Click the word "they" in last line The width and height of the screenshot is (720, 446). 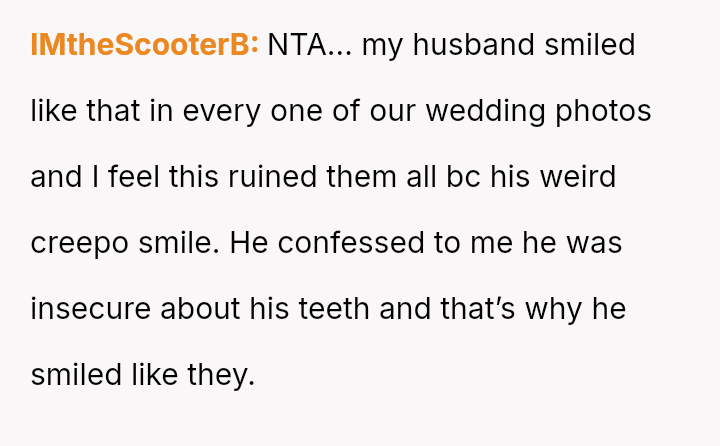[x=220, y=375]
